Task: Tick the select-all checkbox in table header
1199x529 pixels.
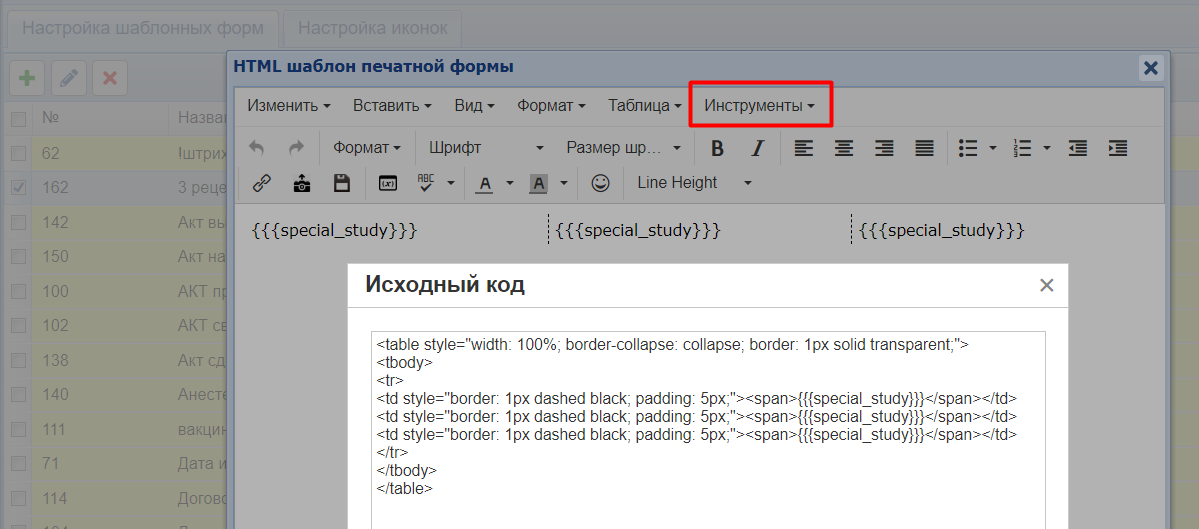Action: [18, 119]
